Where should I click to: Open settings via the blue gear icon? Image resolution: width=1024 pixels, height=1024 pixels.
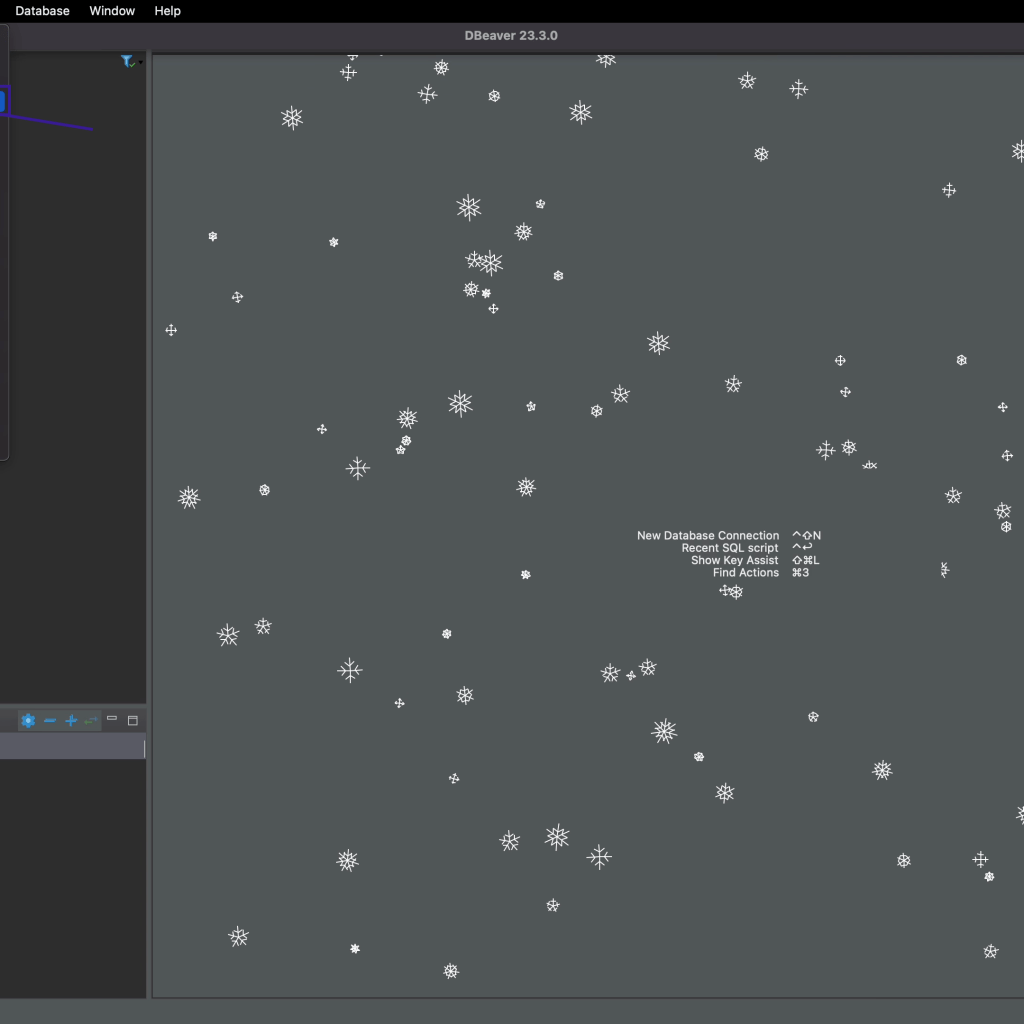click(28, 720)
